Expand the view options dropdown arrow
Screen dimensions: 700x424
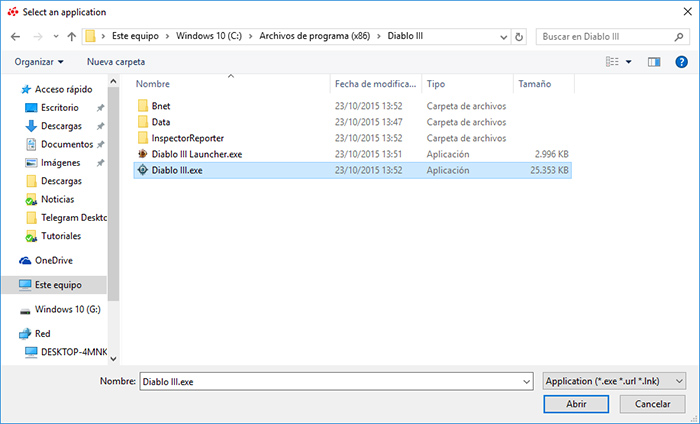click(x=629, y=62)
